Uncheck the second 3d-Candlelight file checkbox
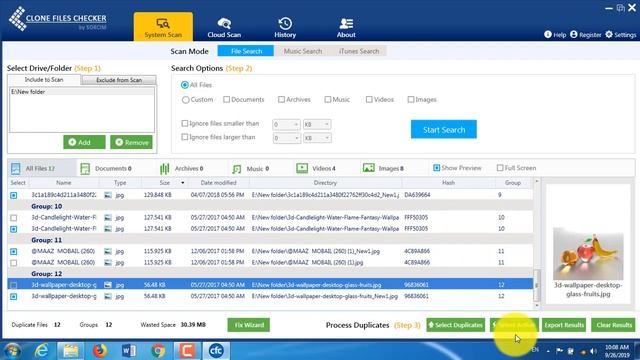The height and width of the screenshot is (360, 640). click(13, 229)
